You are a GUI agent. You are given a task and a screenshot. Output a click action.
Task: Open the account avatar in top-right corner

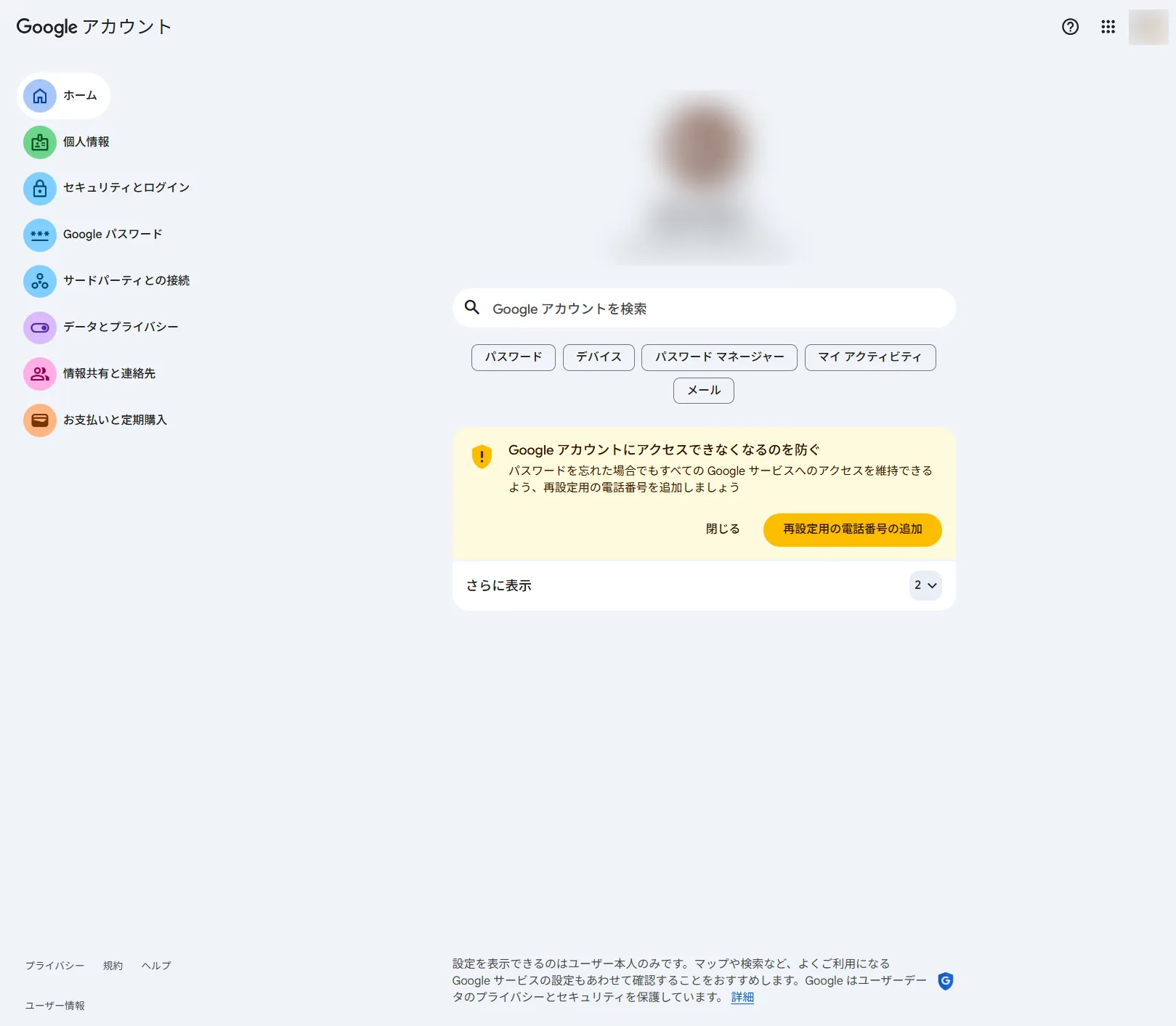1148,27
